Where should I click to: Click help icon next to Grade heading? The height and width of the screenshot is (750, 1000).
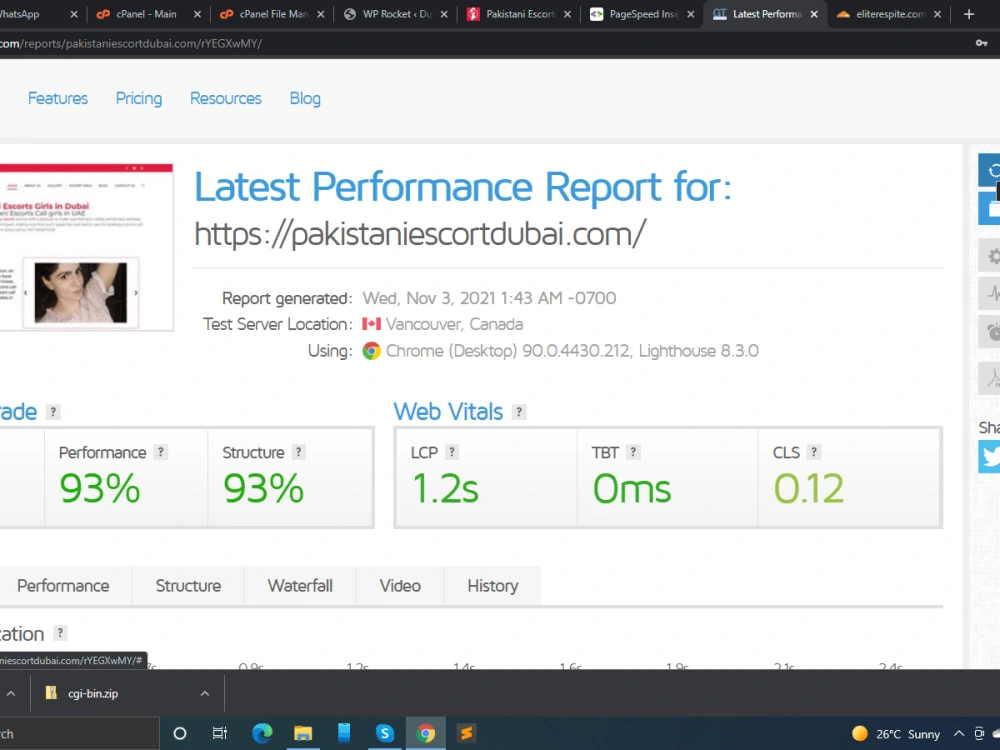tap(54, 412)
